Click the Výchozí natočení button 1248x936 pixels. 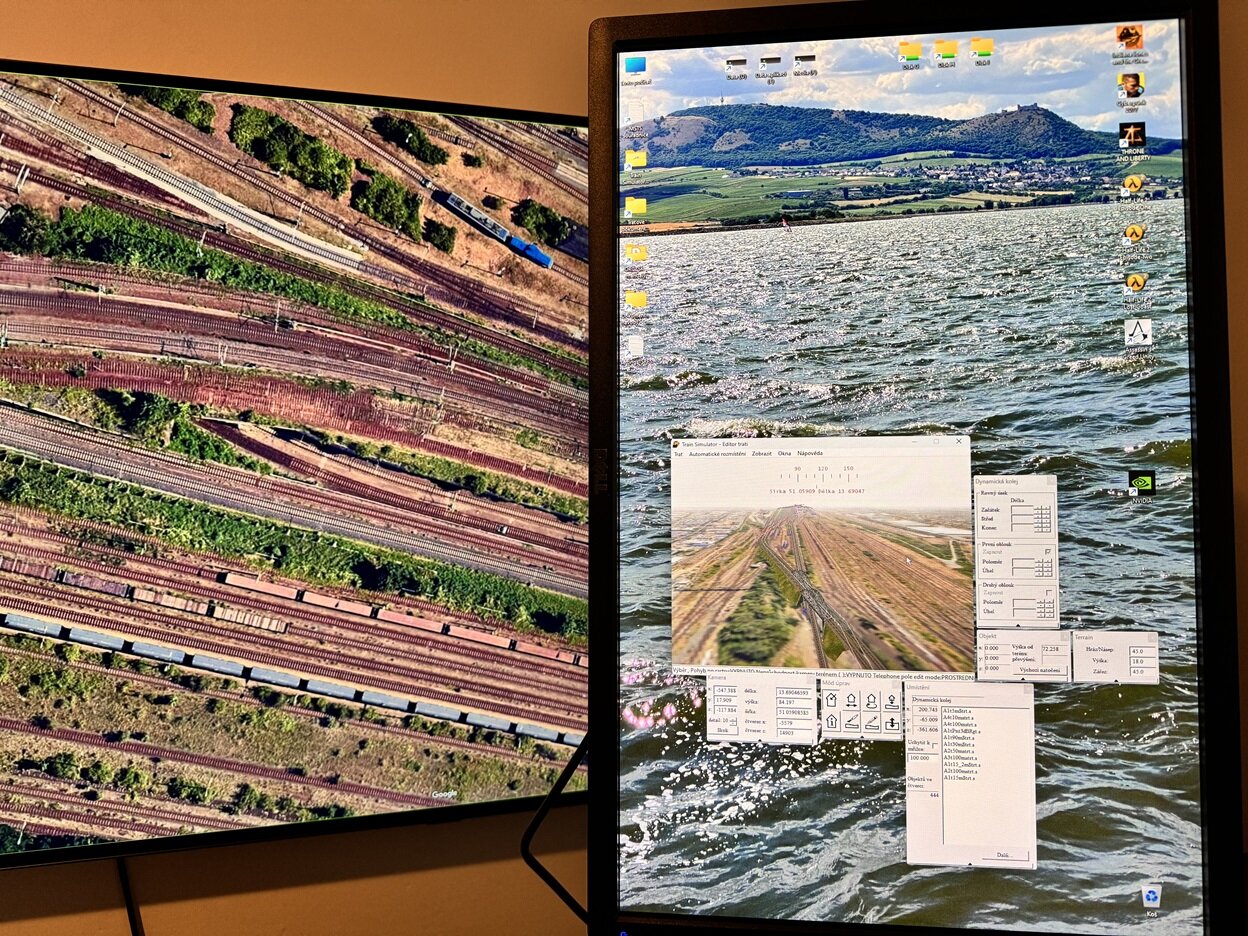pyautogui.click(x=1040, y=670)
